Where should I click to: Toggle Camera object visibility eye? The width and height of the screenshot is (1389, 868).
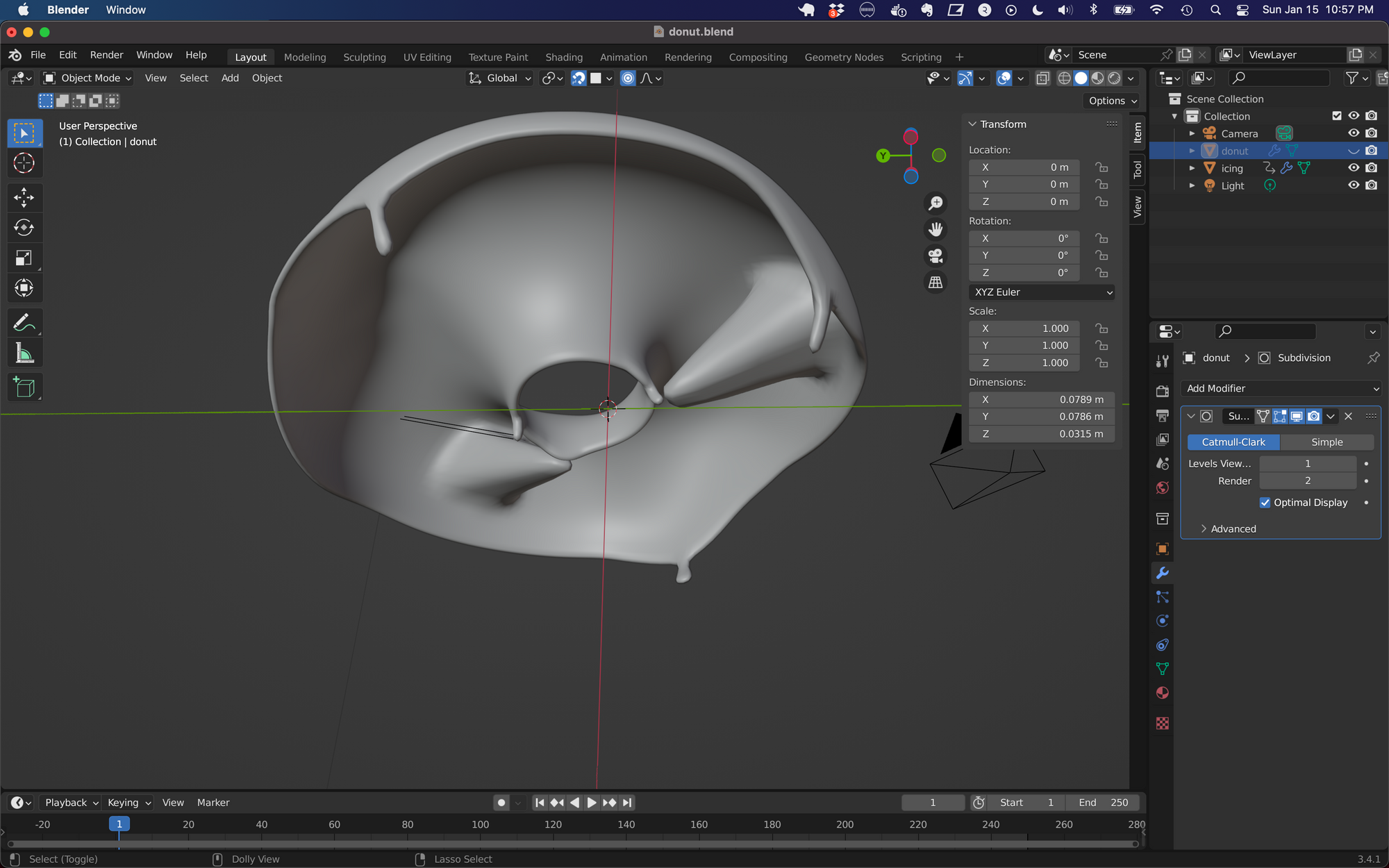1354,133
